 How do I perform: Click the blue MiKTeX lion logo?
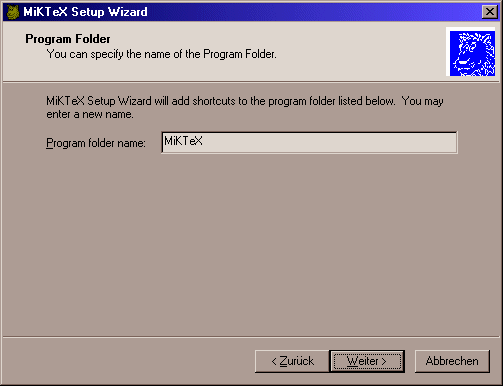[472, 53]
